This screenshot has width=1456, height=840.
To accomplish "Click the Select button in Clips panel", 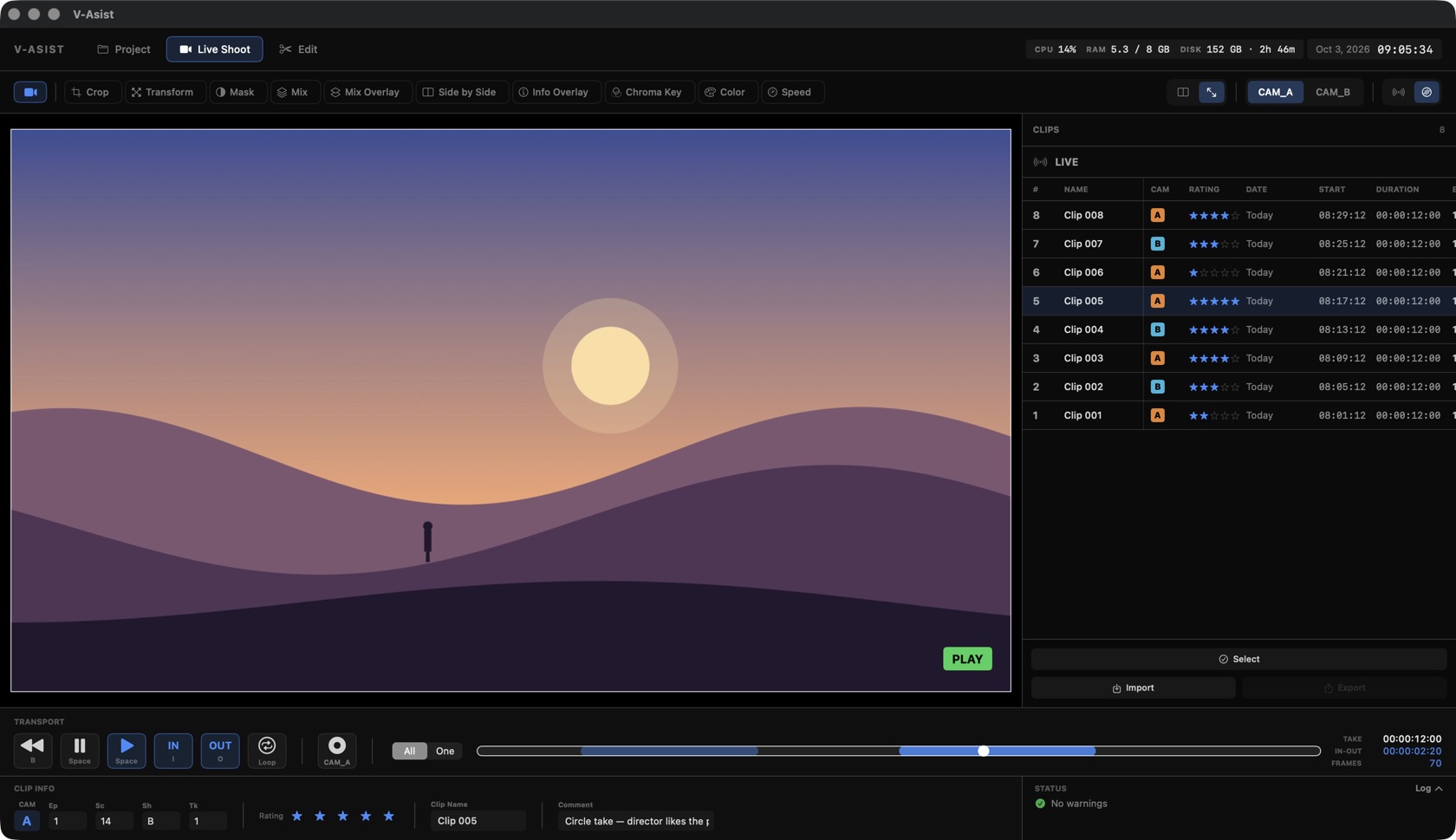I will [1238, 659].
